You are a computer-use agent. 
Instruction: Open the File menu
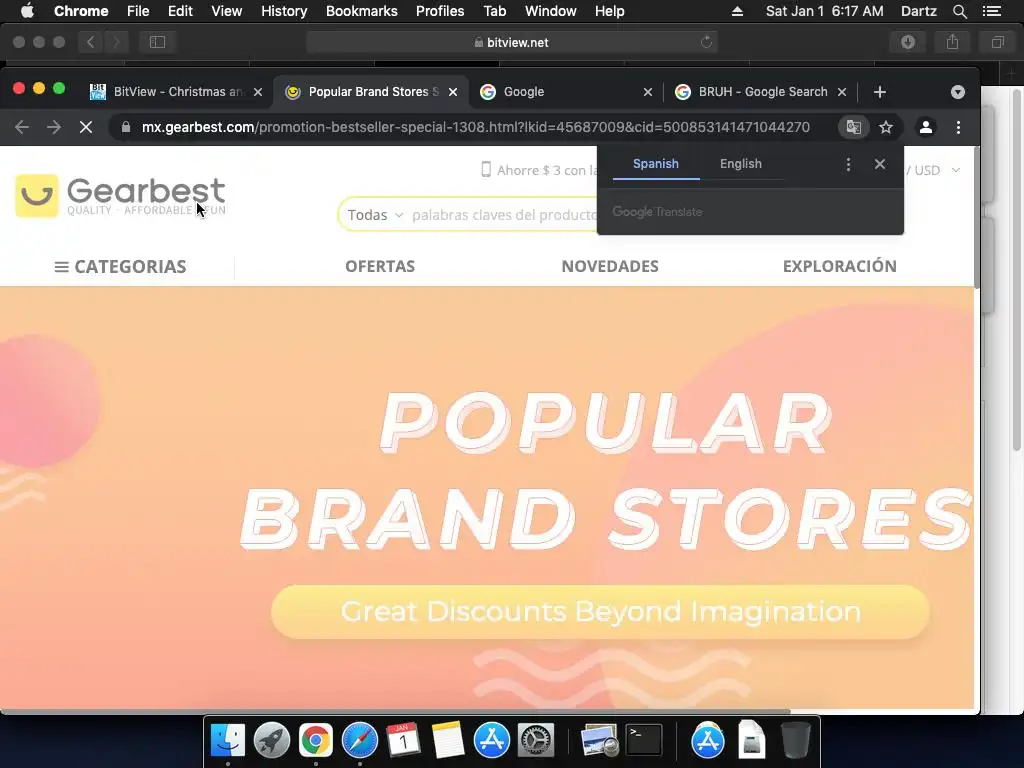(138, 11)
